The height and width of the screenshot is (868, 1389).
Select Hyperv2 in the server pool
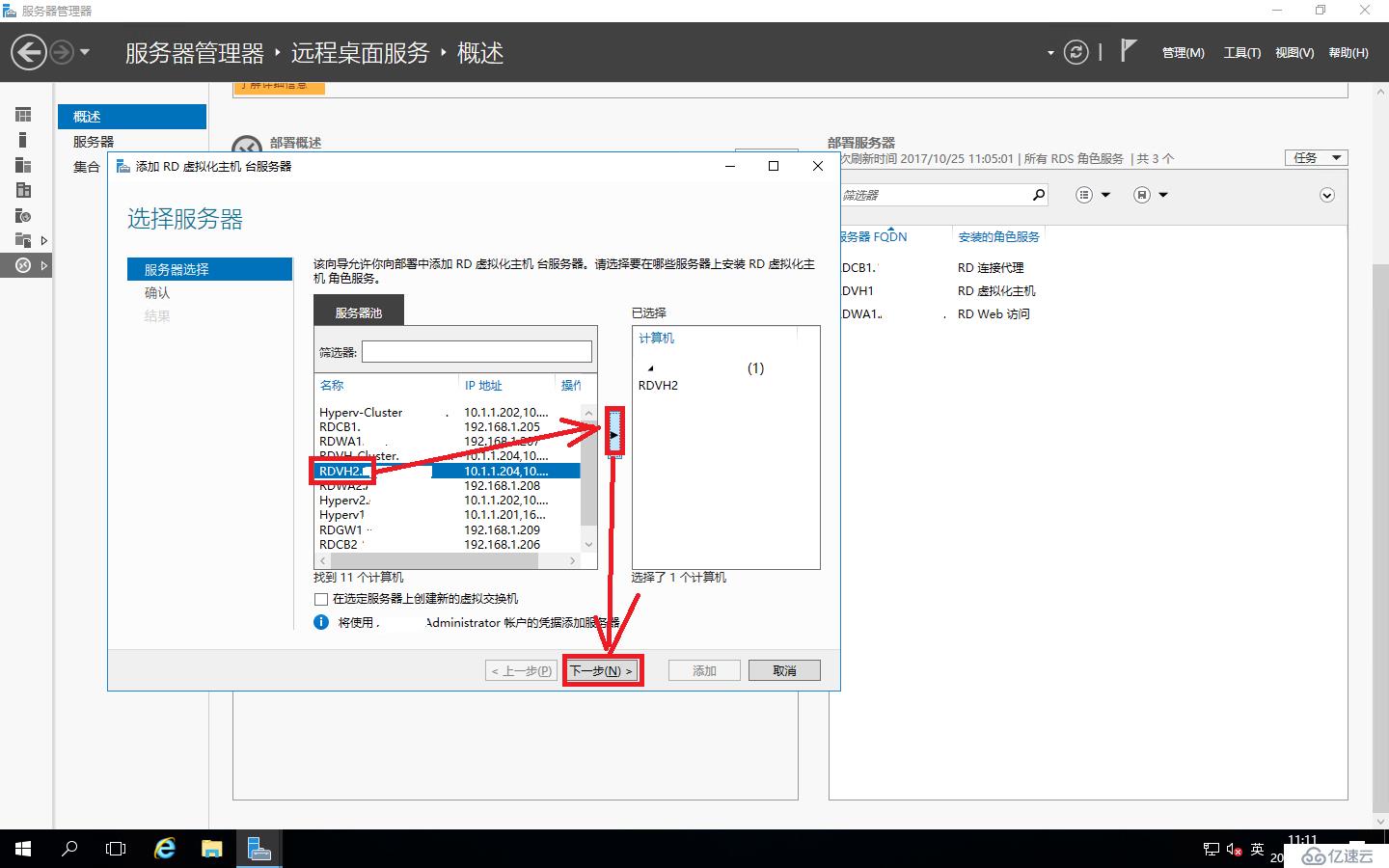click(x=448, y=500)
